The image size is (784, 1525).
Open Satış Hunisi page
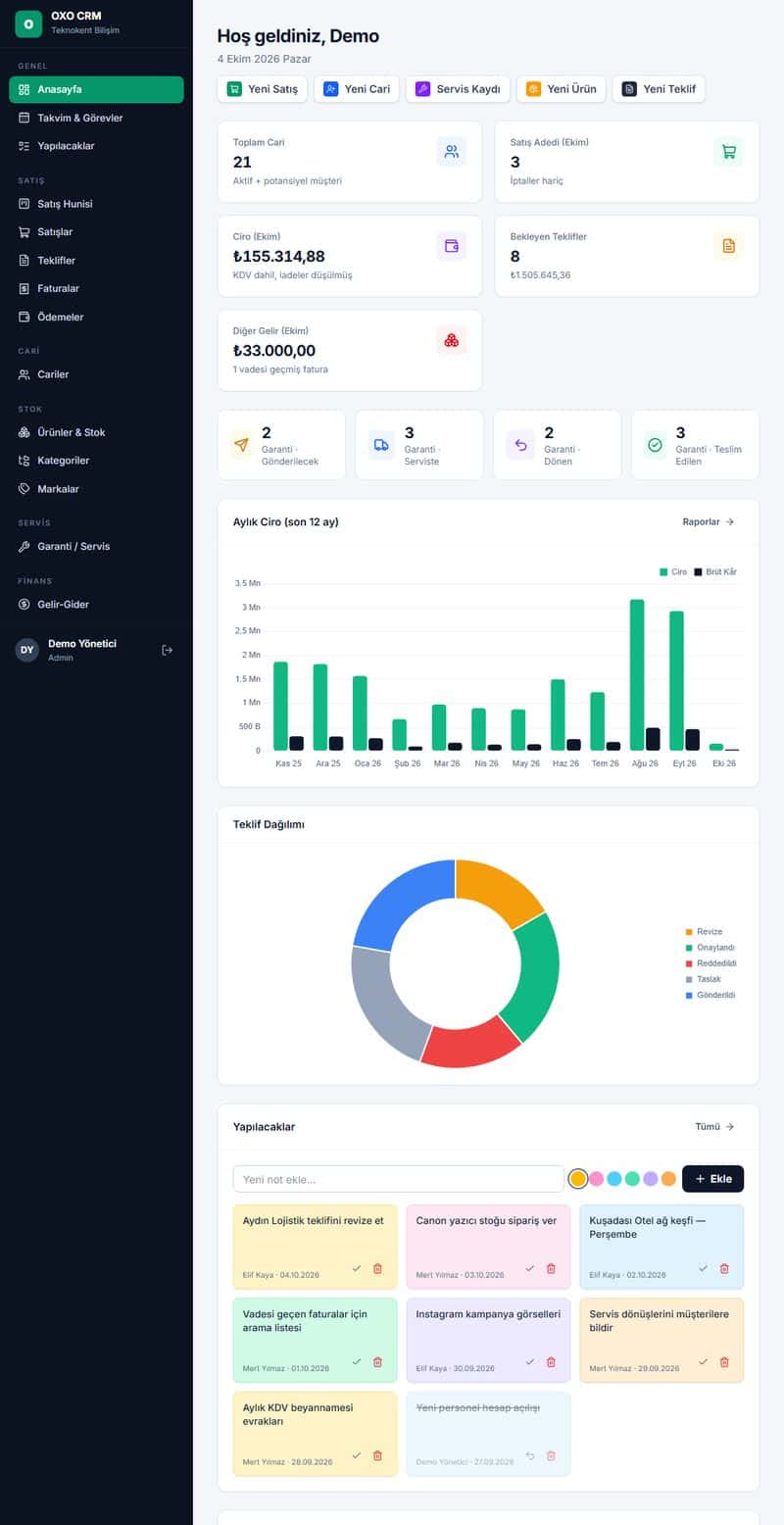96,204
